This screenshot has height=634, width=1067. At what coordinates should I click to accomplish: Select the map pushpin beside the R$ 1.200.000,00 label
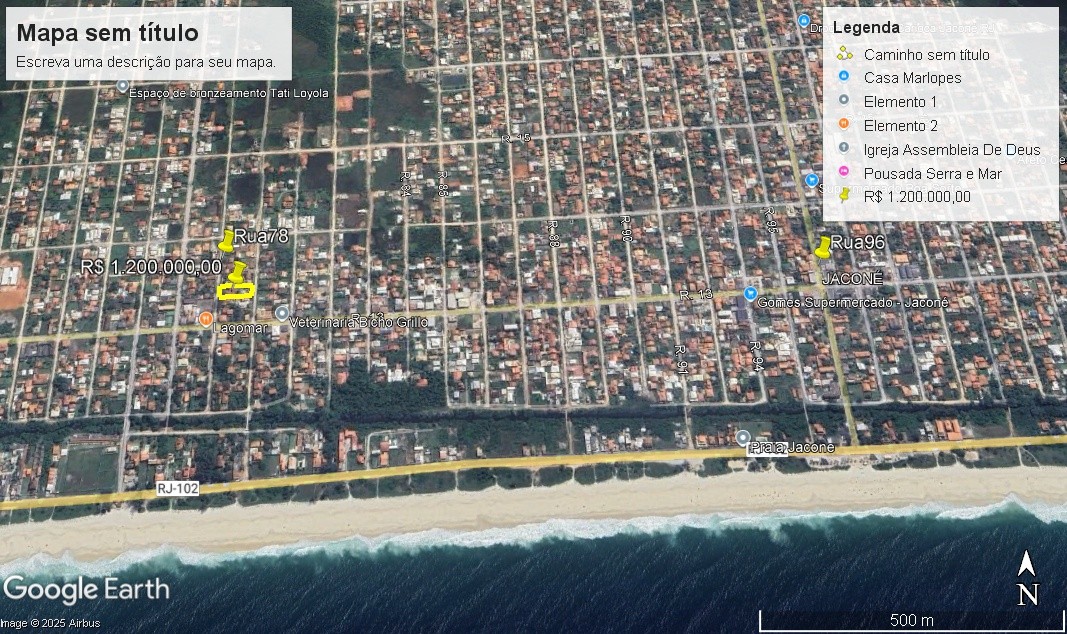click(236, 272)
